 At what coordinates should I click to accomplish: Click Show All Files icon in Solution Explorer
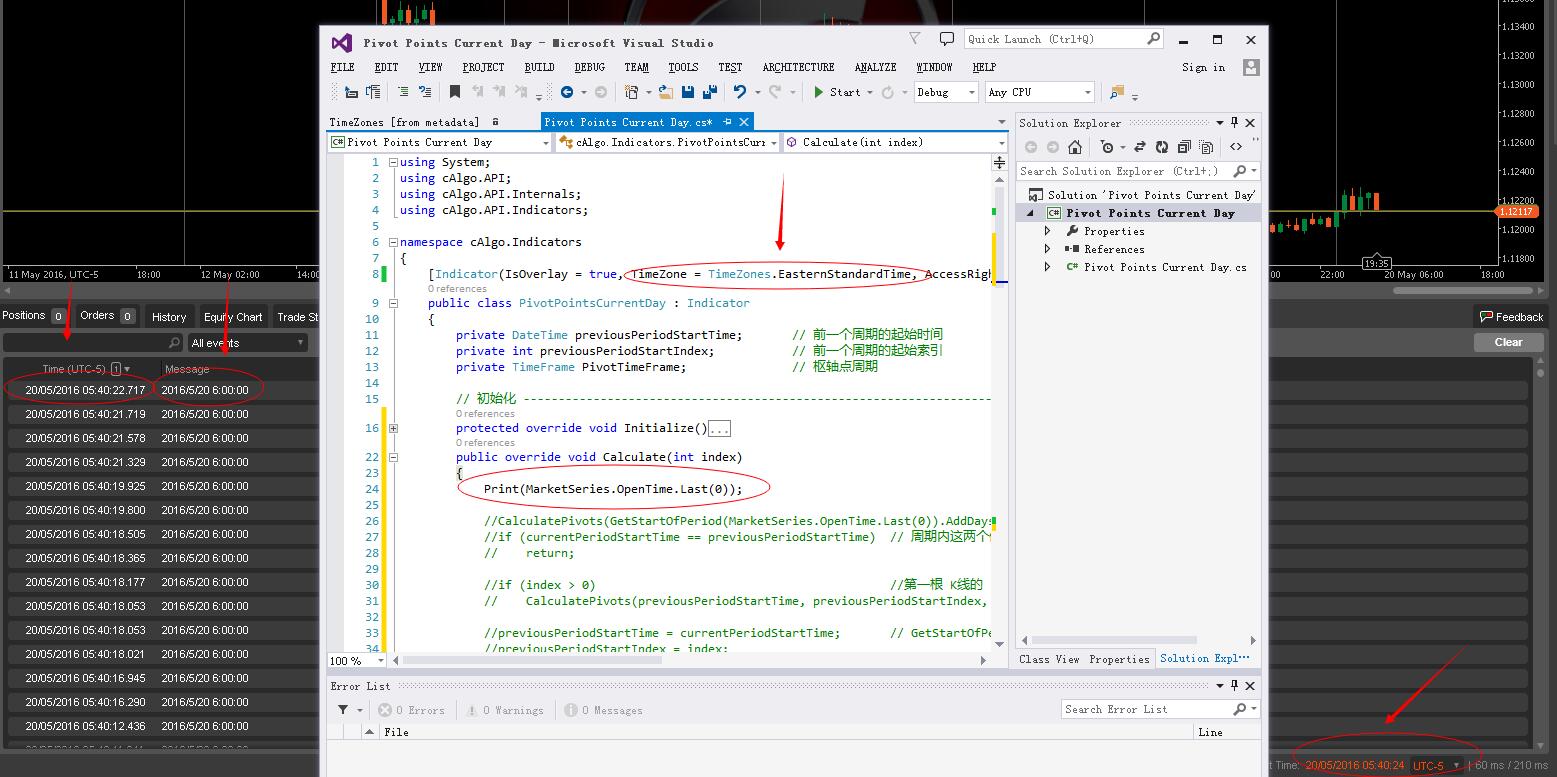click(x=1206, y=147)
